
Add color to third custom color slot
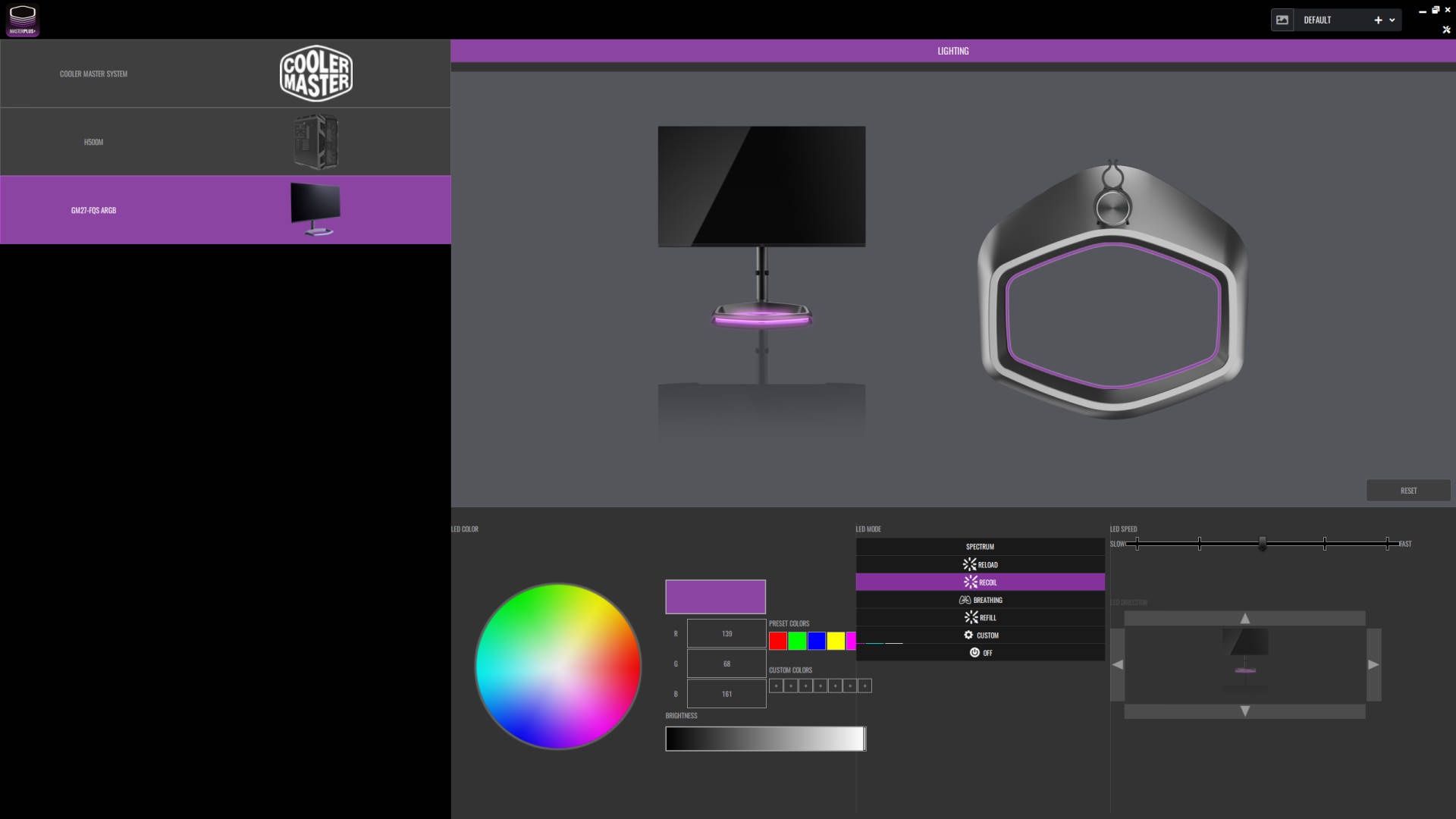805,686
